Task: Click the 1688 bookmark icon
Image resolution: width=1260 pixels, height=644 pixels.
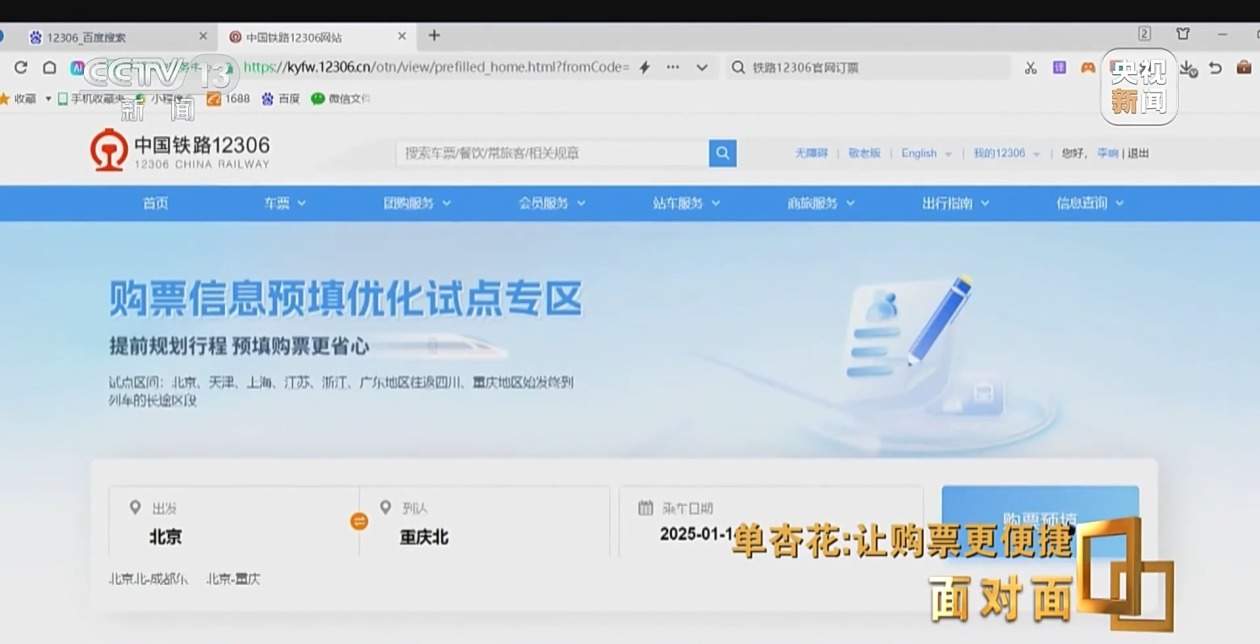Action: click(215, 99)
